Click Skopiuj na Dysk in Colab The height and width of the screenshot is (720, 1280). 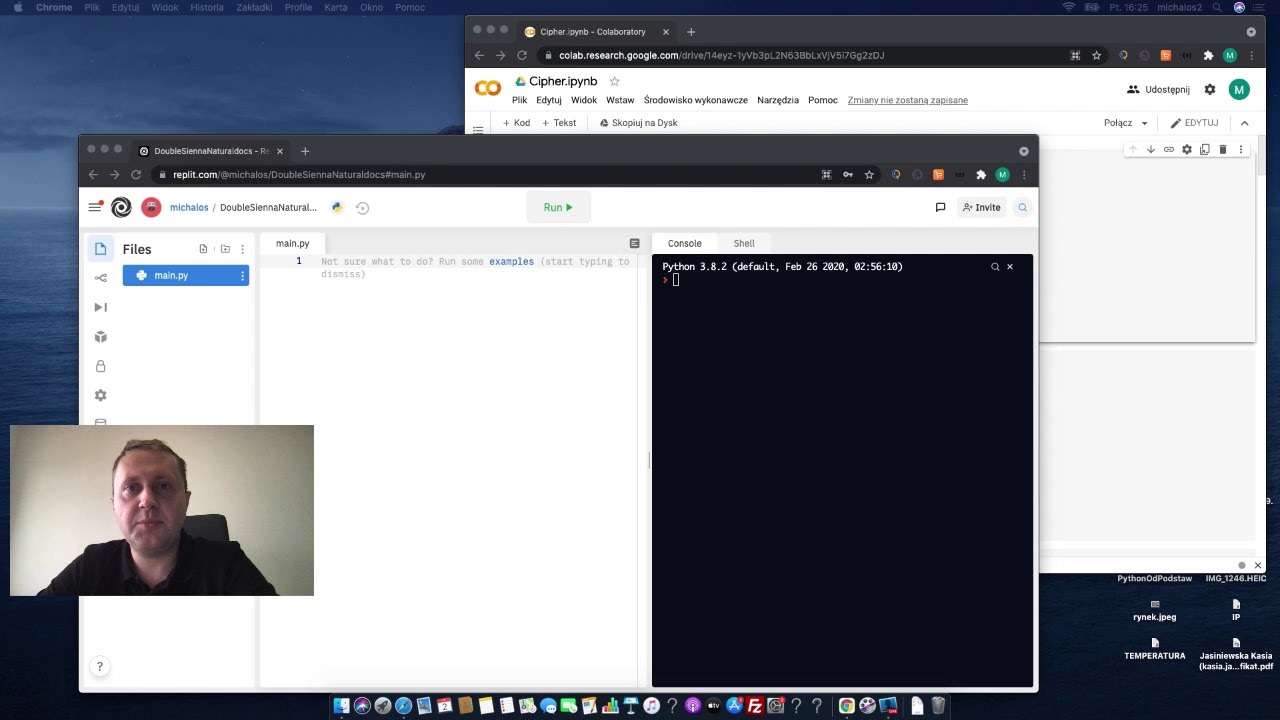(x=638, y=123)
